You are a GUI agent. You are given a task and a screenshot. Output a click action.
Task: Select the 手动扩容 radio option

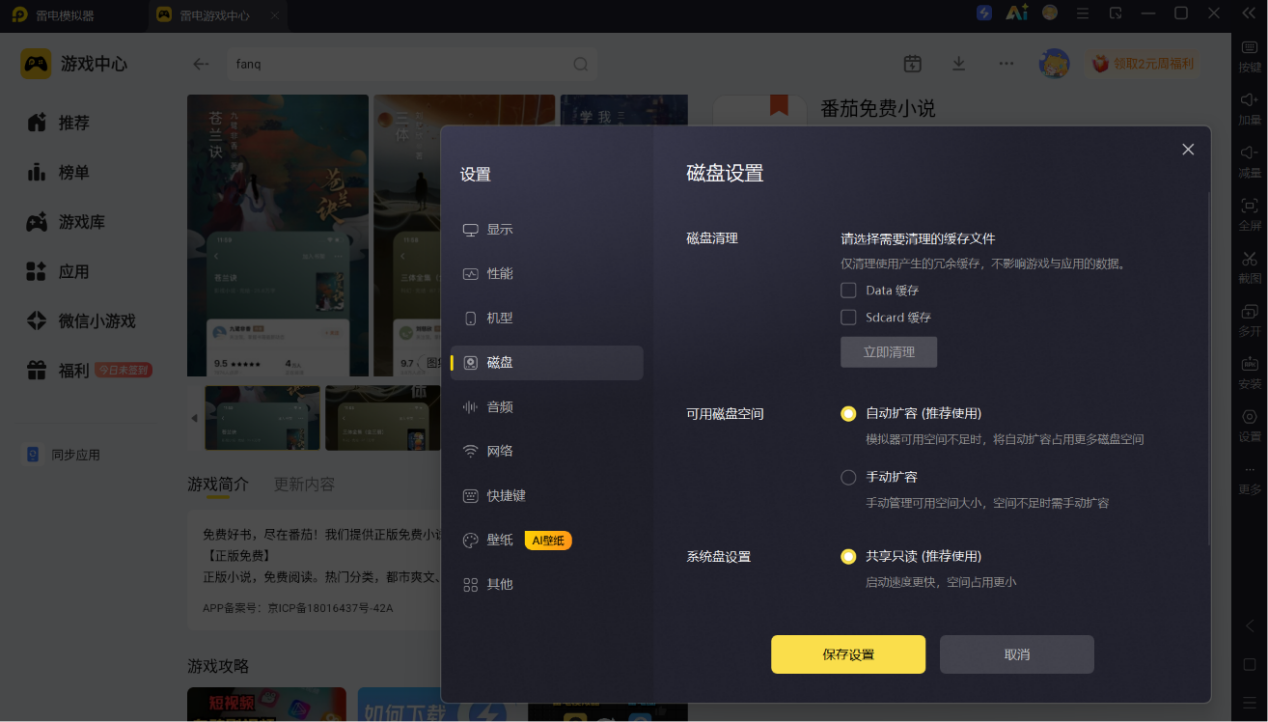(849, 477)
